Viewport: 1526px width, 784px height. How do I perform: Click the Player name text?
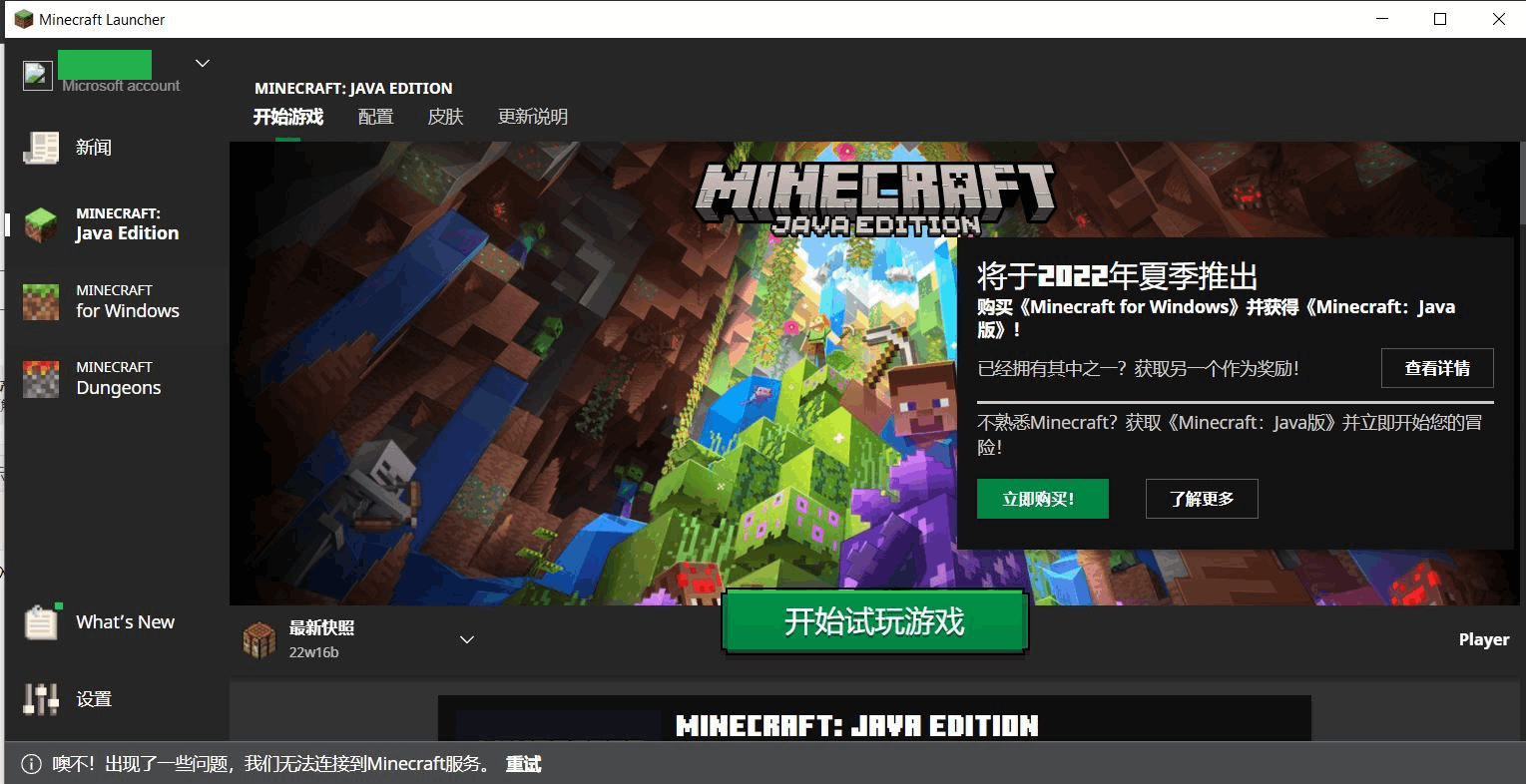coord(1484,639)
